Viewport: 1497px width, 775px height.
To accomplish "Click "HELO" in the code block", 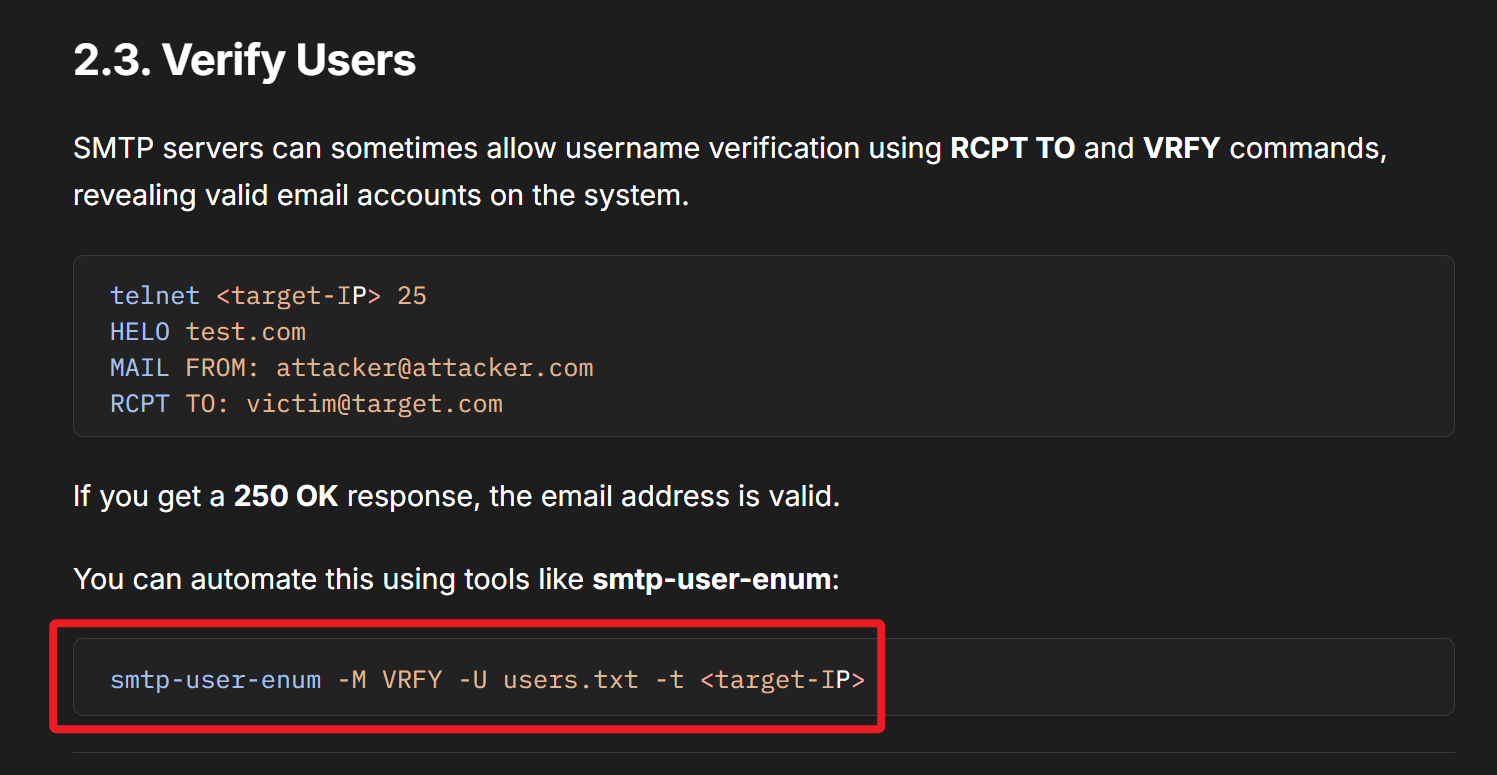I will coord(140,332).
